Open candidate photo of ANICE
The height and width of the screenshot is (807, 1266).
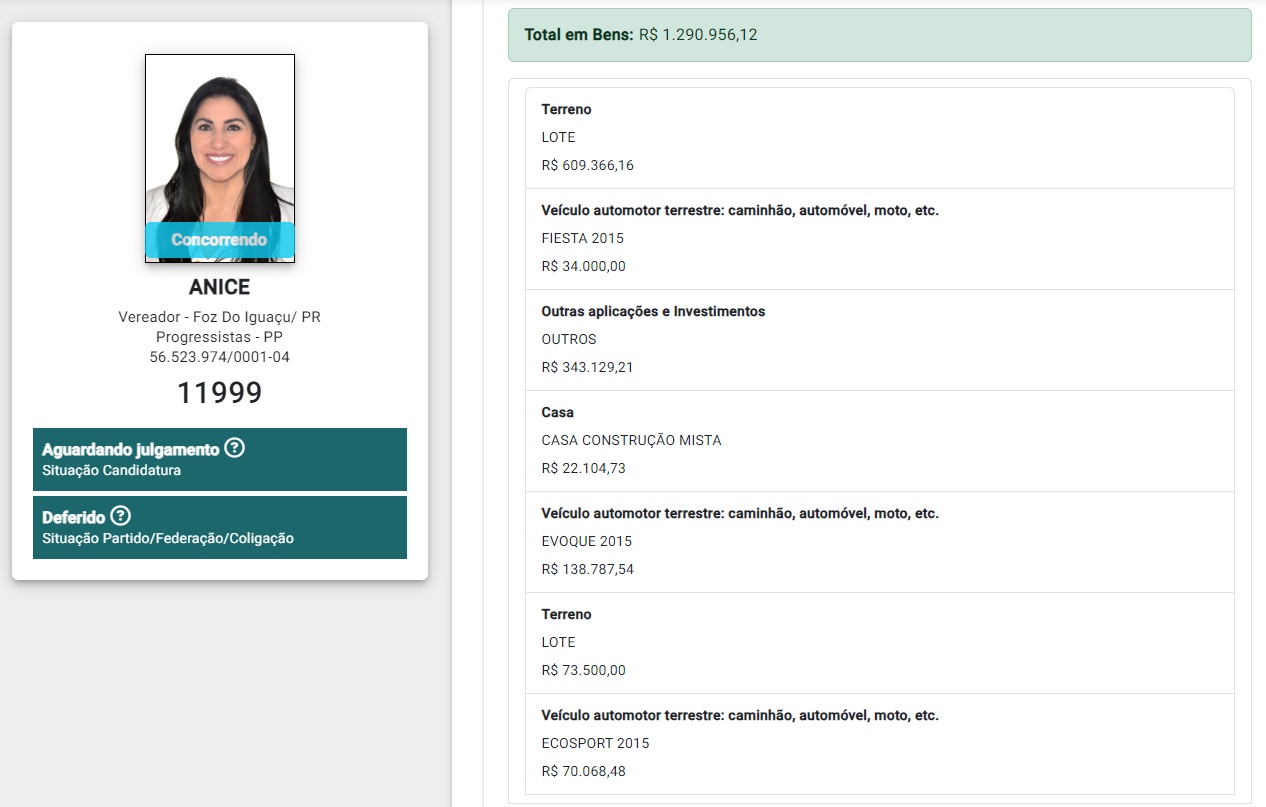coord(220,158)
